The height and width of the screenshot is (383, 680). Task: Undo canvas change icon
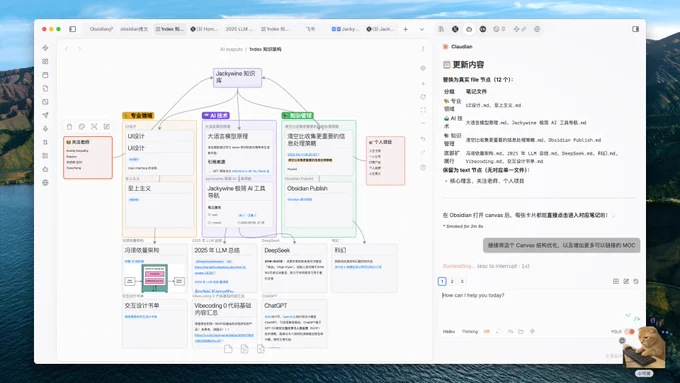[x=423, y=139]
